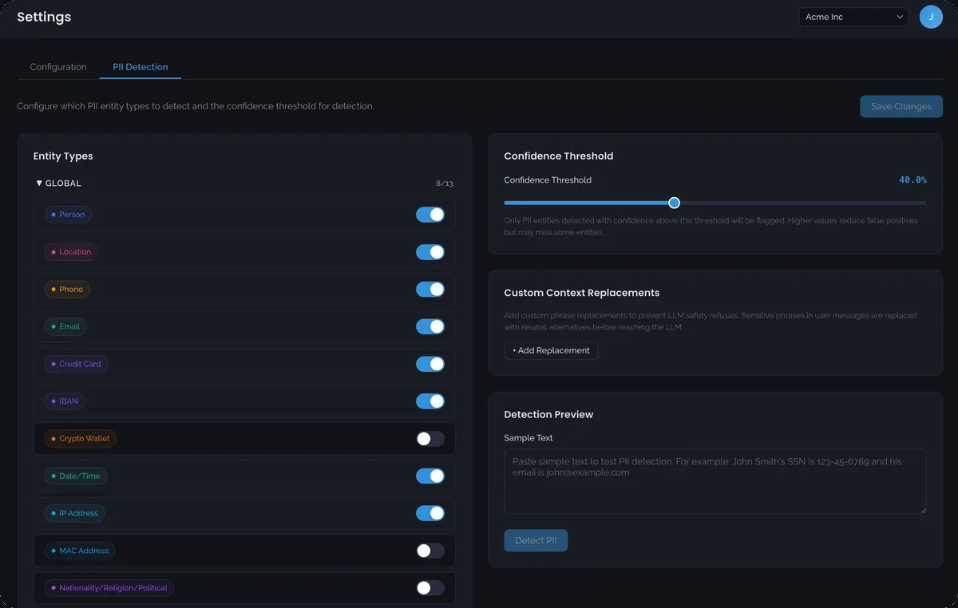The width and height of the screenshot is (958, 608).
Task: Click the Email entity tag
Action: 65,326
